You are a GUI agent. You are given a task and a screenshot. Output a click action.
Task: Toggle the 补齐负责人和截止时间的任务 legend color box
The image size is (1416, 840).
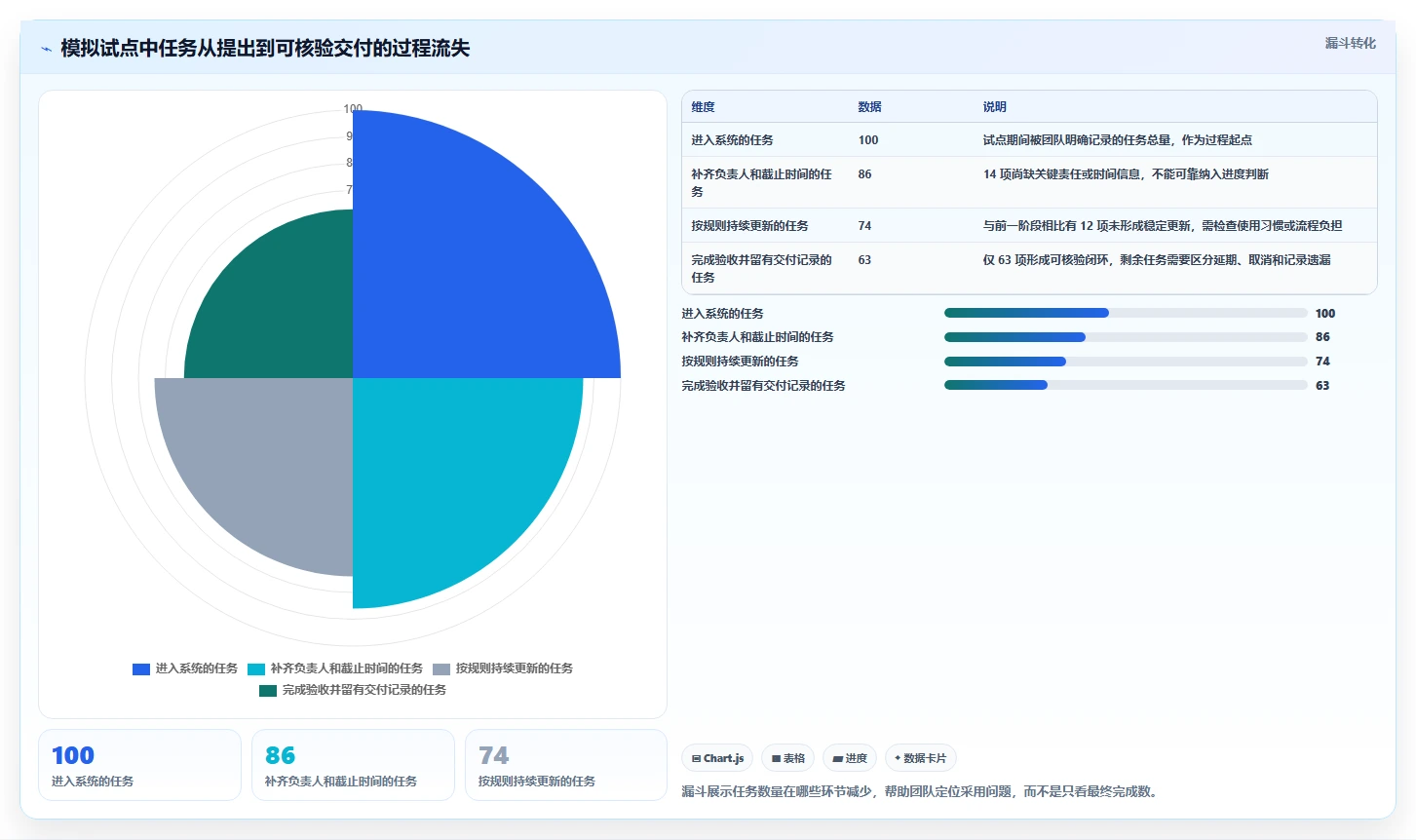tap(256, 668)
